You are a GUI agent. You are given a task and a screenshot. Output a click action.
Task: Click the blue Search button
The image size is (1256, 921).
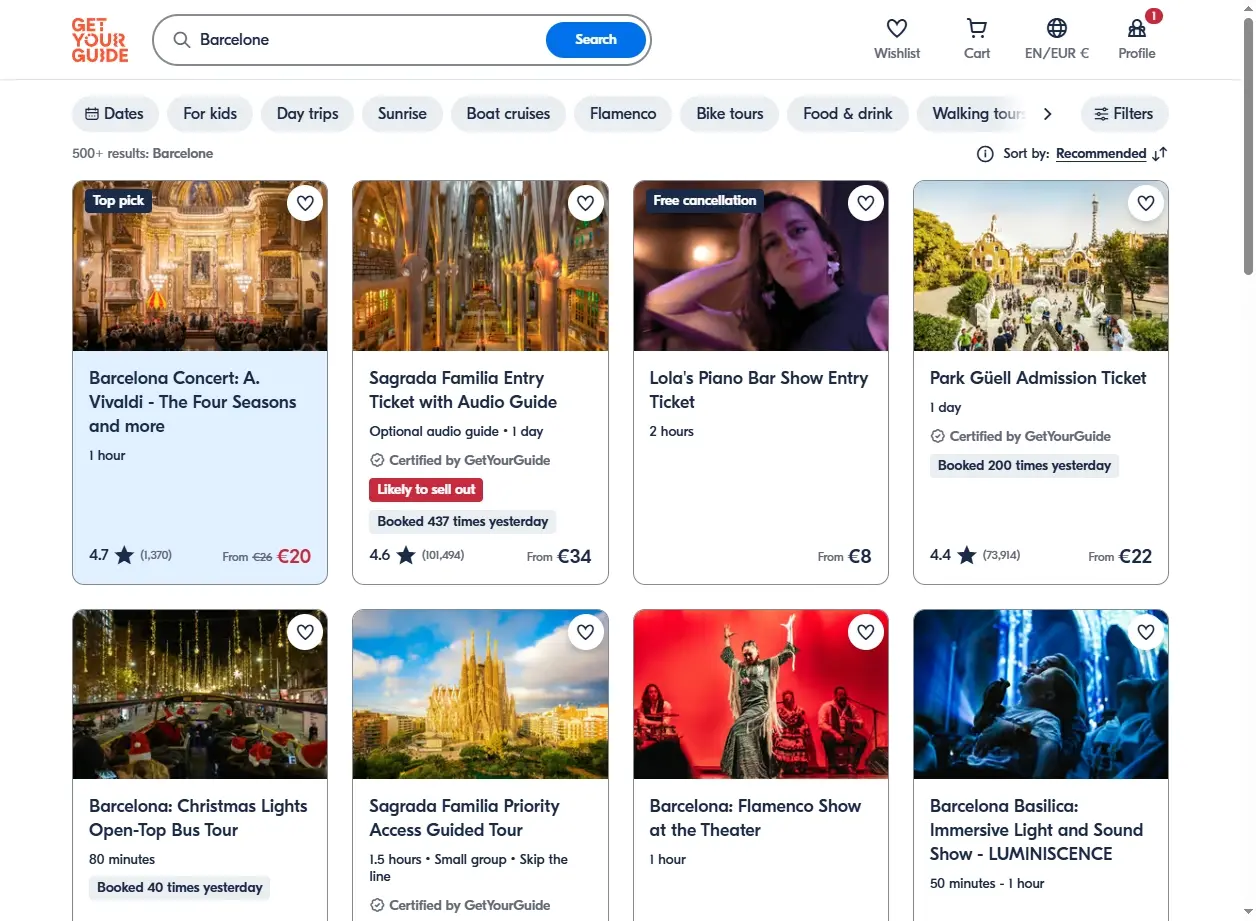click(x=596, y=40)
